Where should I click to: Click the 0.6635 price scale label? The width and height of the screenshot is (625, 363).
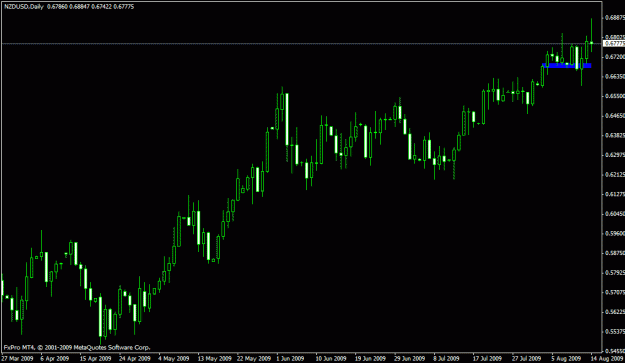coord(615,76)
